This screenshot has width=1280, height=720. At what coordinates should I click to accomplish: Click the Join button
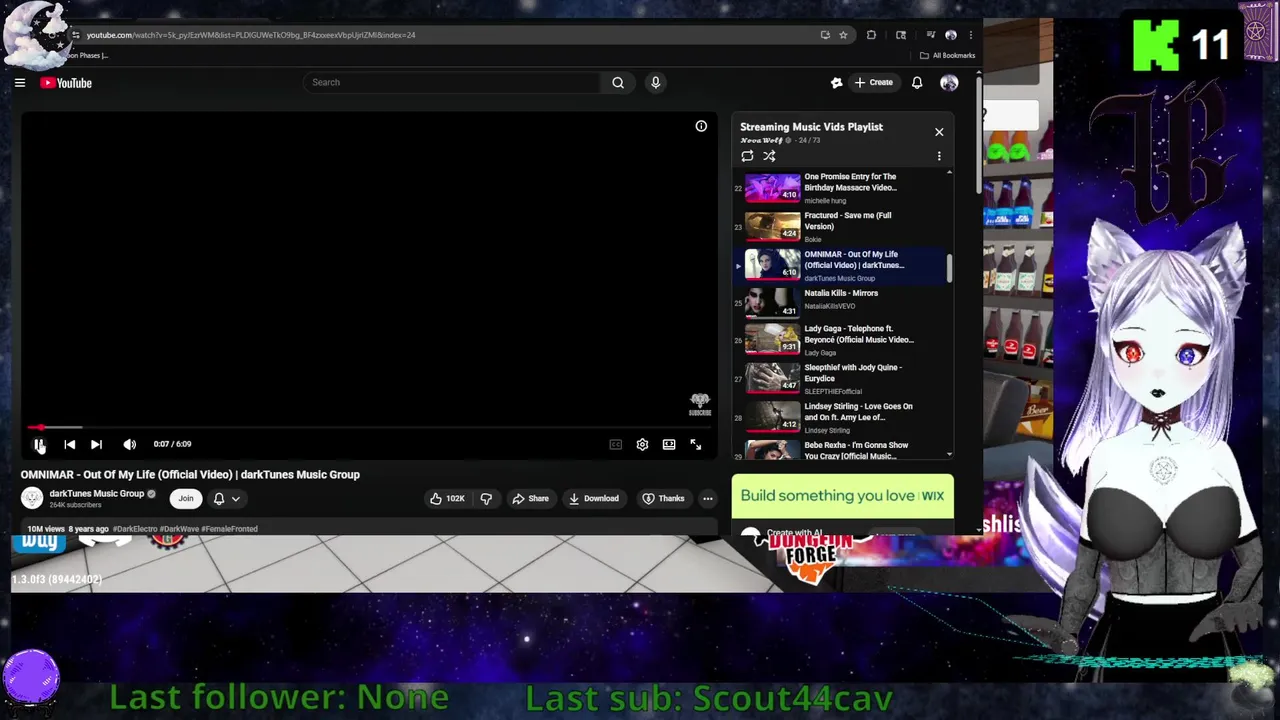tap(186, 498)
